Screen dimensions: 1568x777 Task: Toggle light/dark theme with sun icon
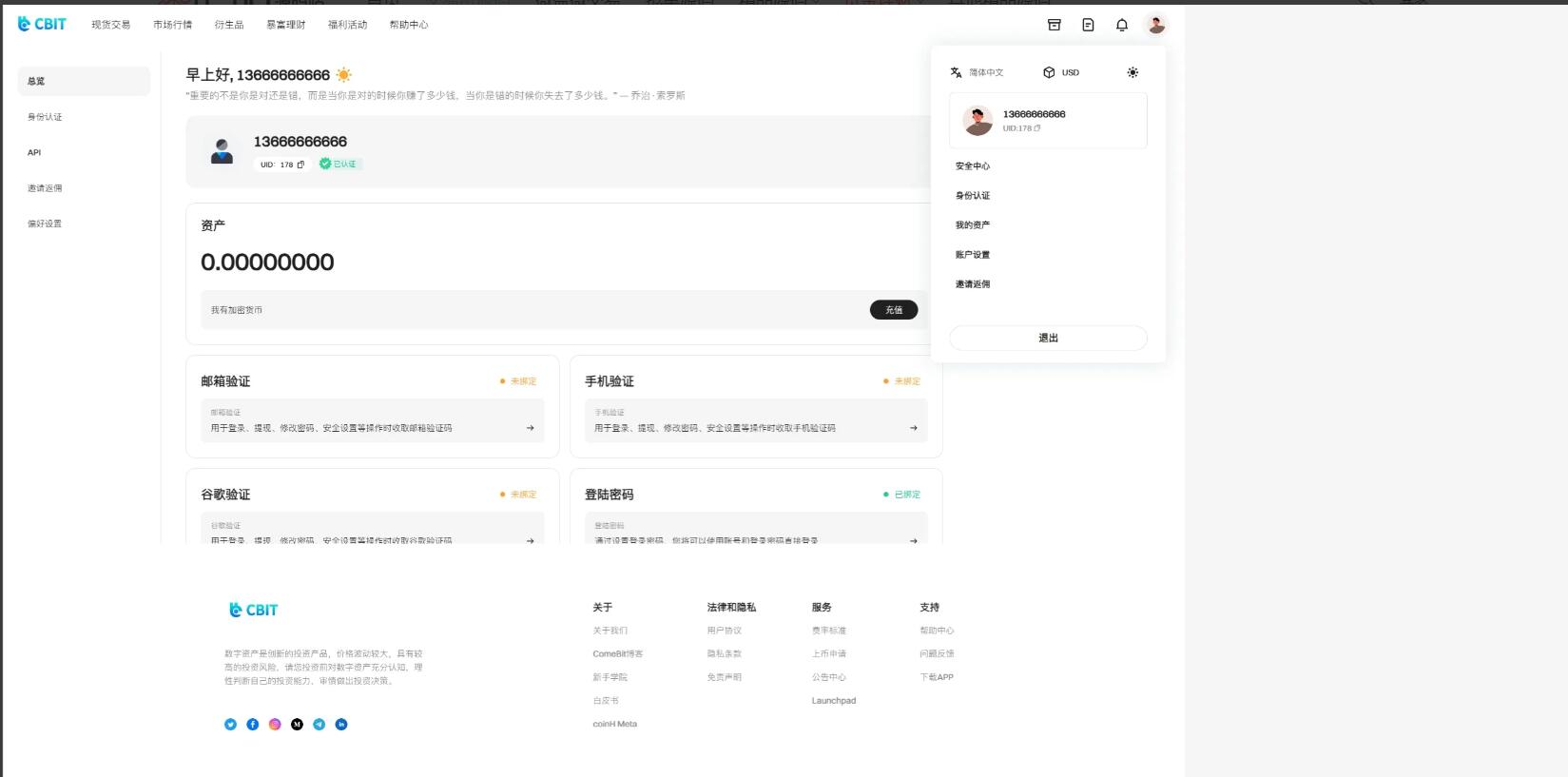pos(1132,72)
